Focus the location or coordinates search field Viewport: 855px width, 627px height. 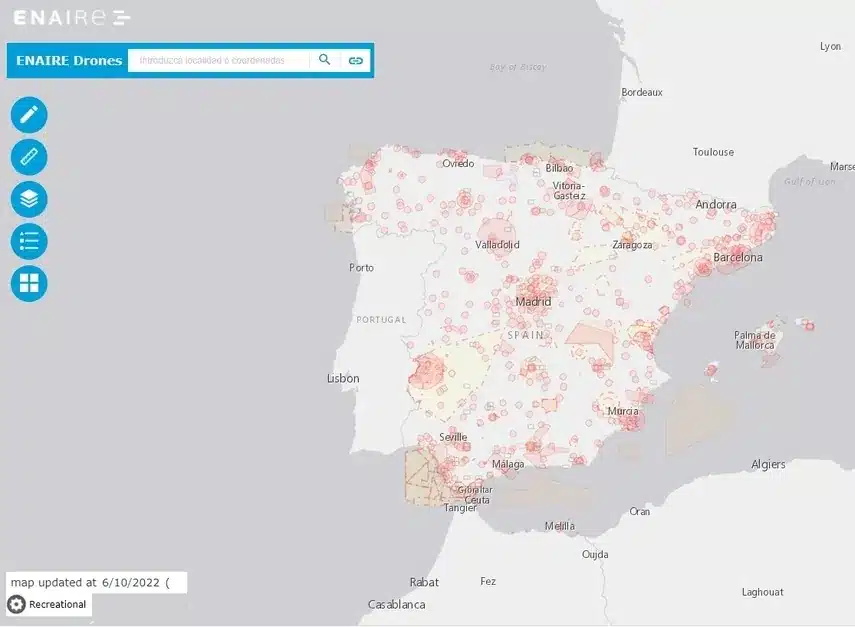[218, 60]
